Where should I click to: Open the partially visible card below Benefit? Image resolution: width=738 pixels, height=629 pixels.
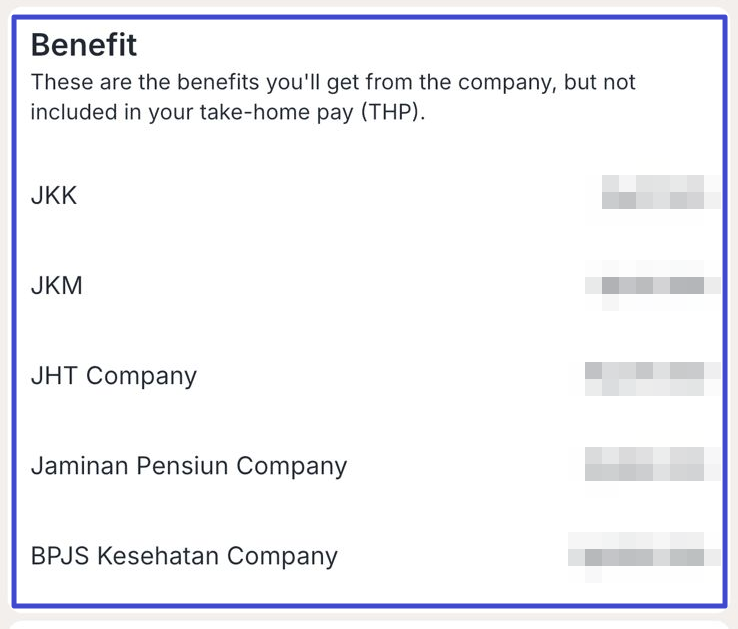coord(369,624)
